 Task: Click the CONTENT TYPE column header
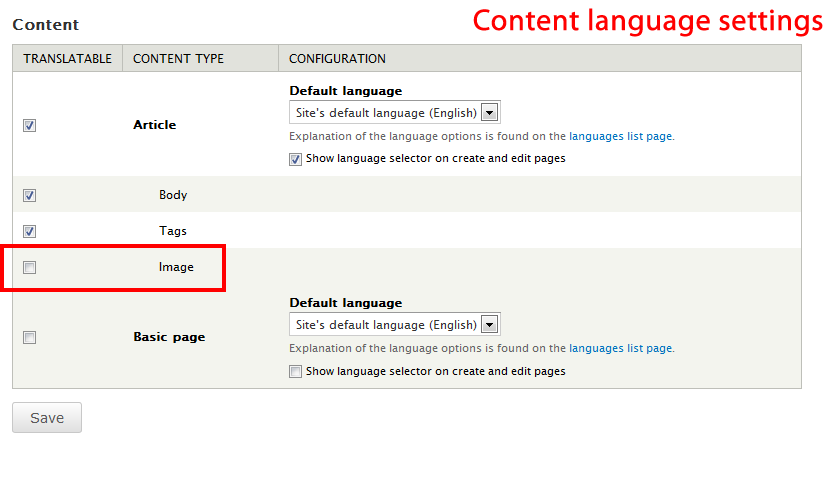(x=178, y=59)
